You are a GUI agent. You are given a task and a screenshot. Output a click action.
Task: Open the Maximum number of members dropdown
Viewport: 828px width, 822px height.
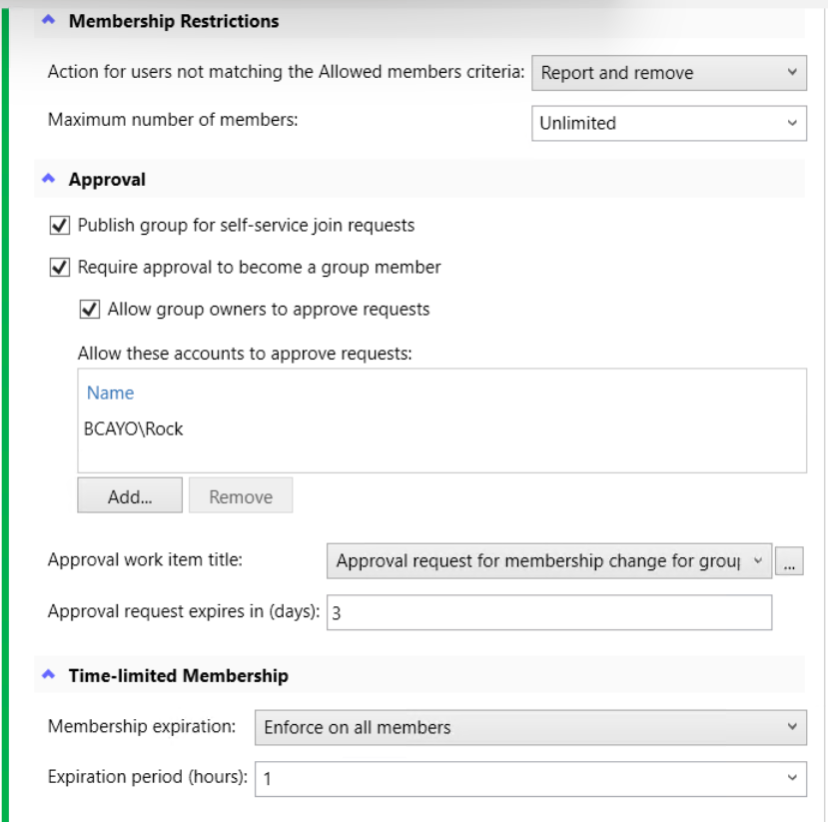pyautogui.click(x=668, y=124)
